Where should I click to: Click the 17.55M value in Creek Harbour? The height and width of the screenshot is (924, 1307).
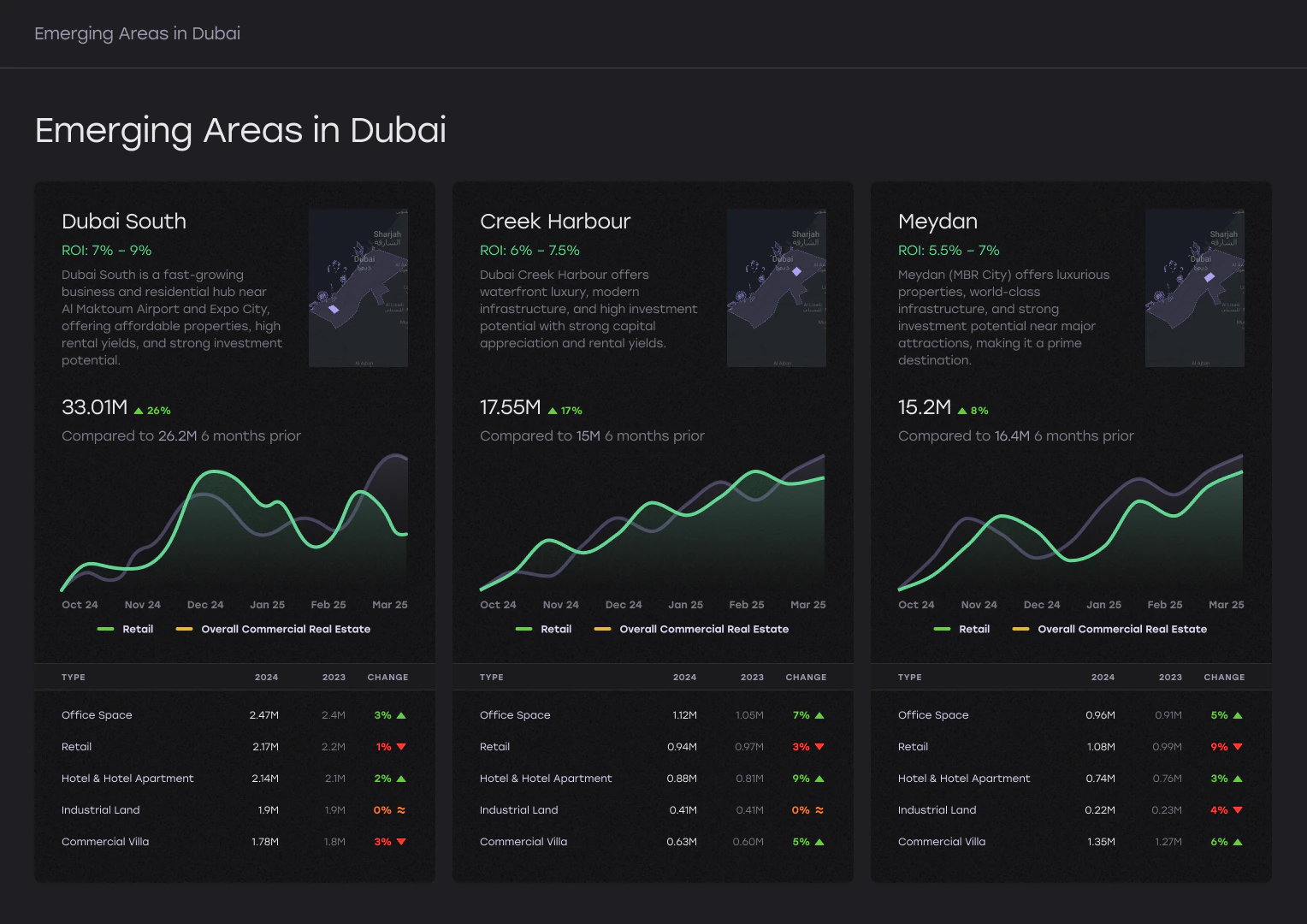pyautogui.click(x=511, y=407)
